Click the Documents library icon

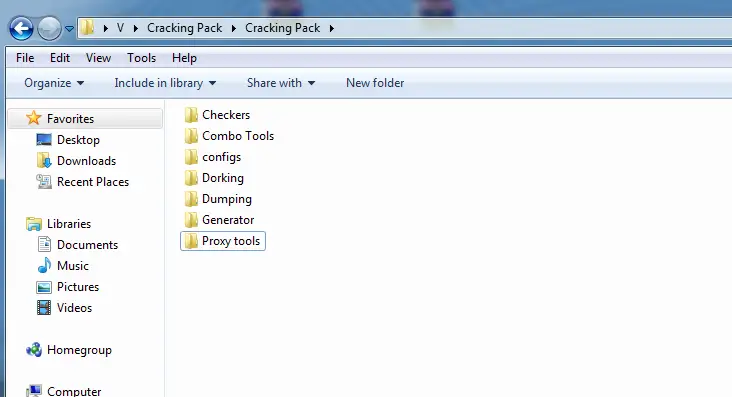point(44,244)
